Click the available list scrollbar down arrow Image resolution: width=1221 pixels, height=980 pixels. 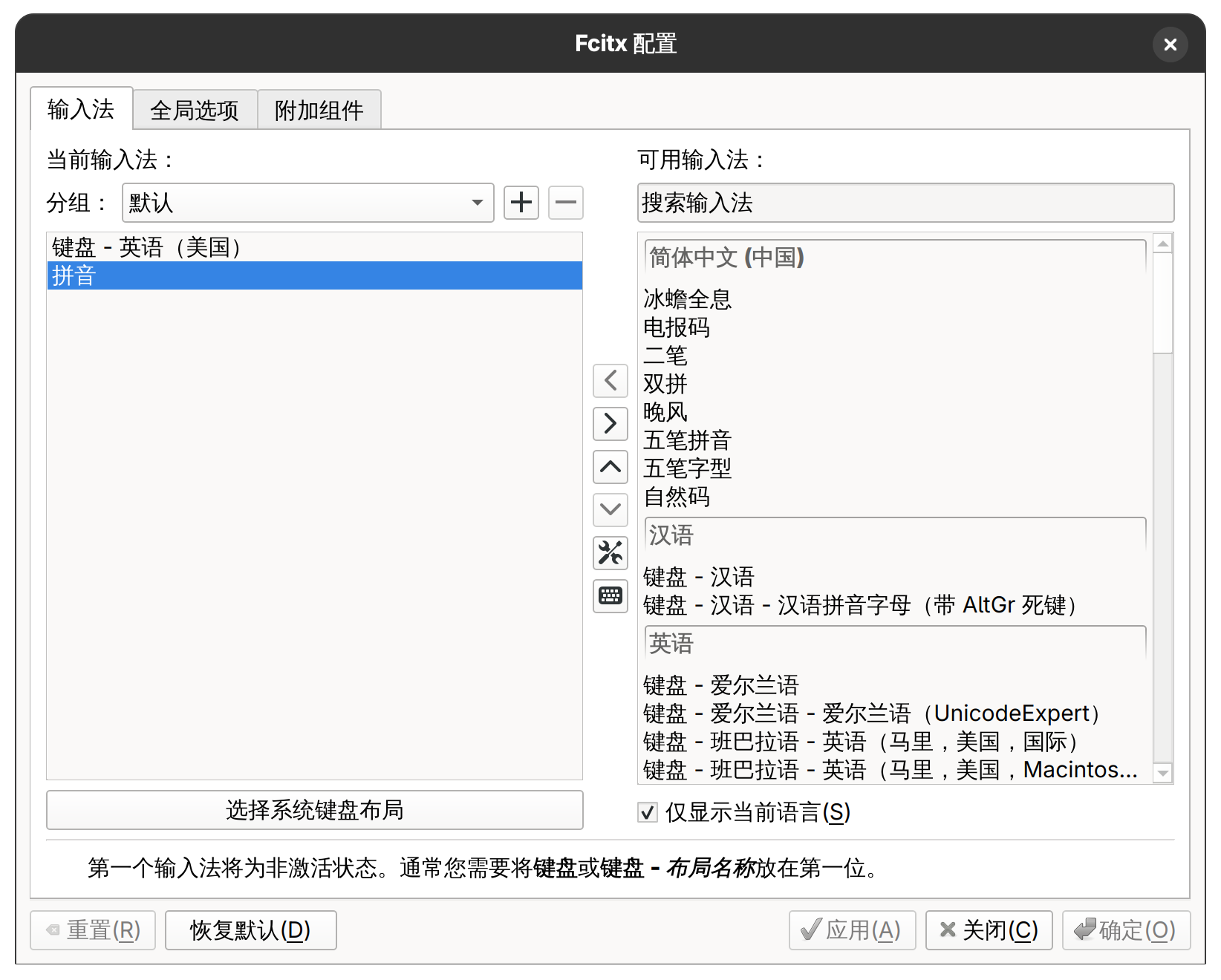[1163, 773]
